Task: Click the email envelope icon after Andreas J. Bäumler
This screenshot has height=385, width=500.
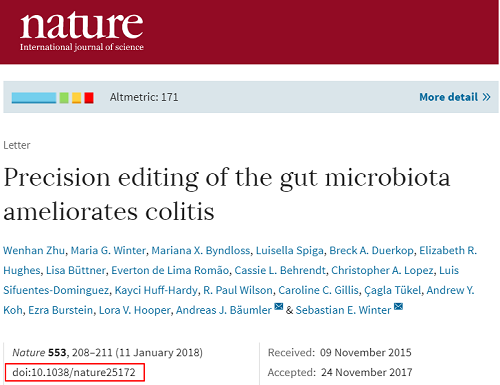Action: tap(279, 306)
